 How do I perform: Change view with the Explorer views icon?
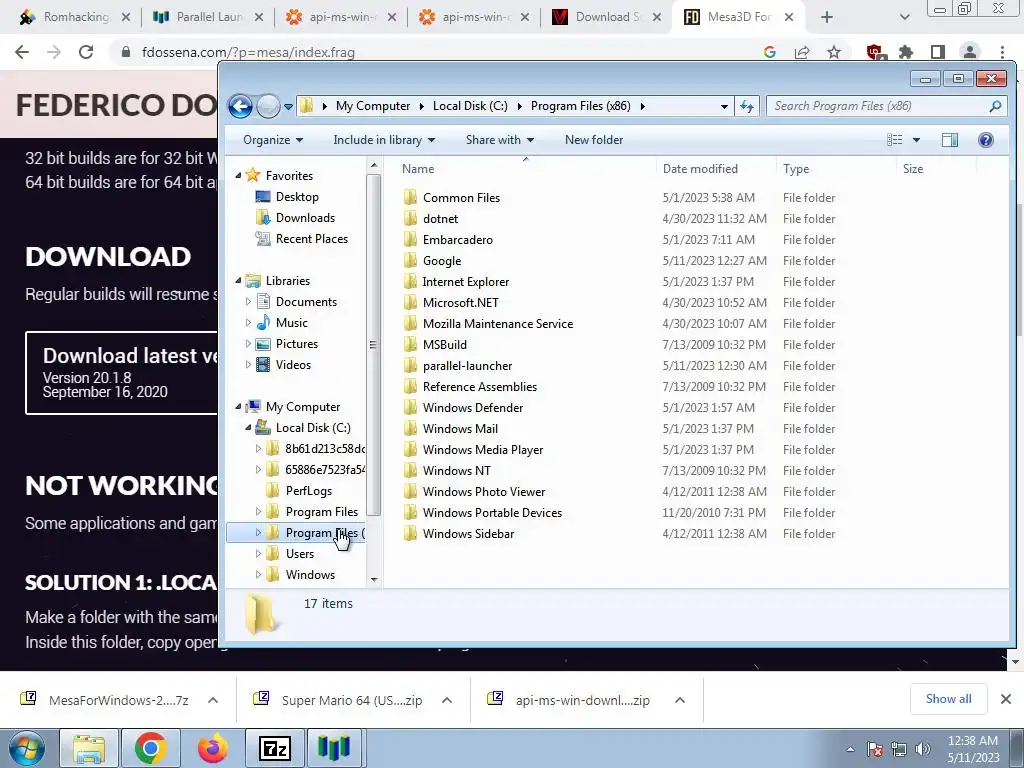pos(895,140)
